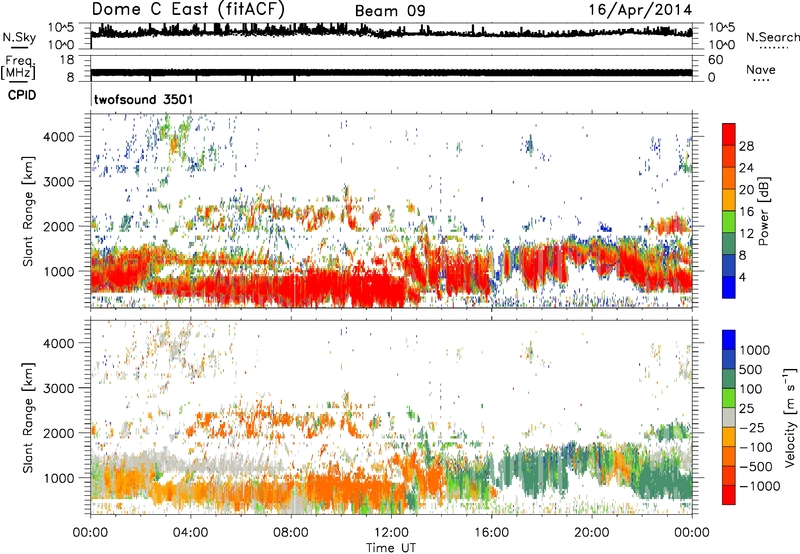Click the "20:00" time tick label
The height and width of the screenshot is (554, 800).
pyautogui.click(x=591, y=533)
